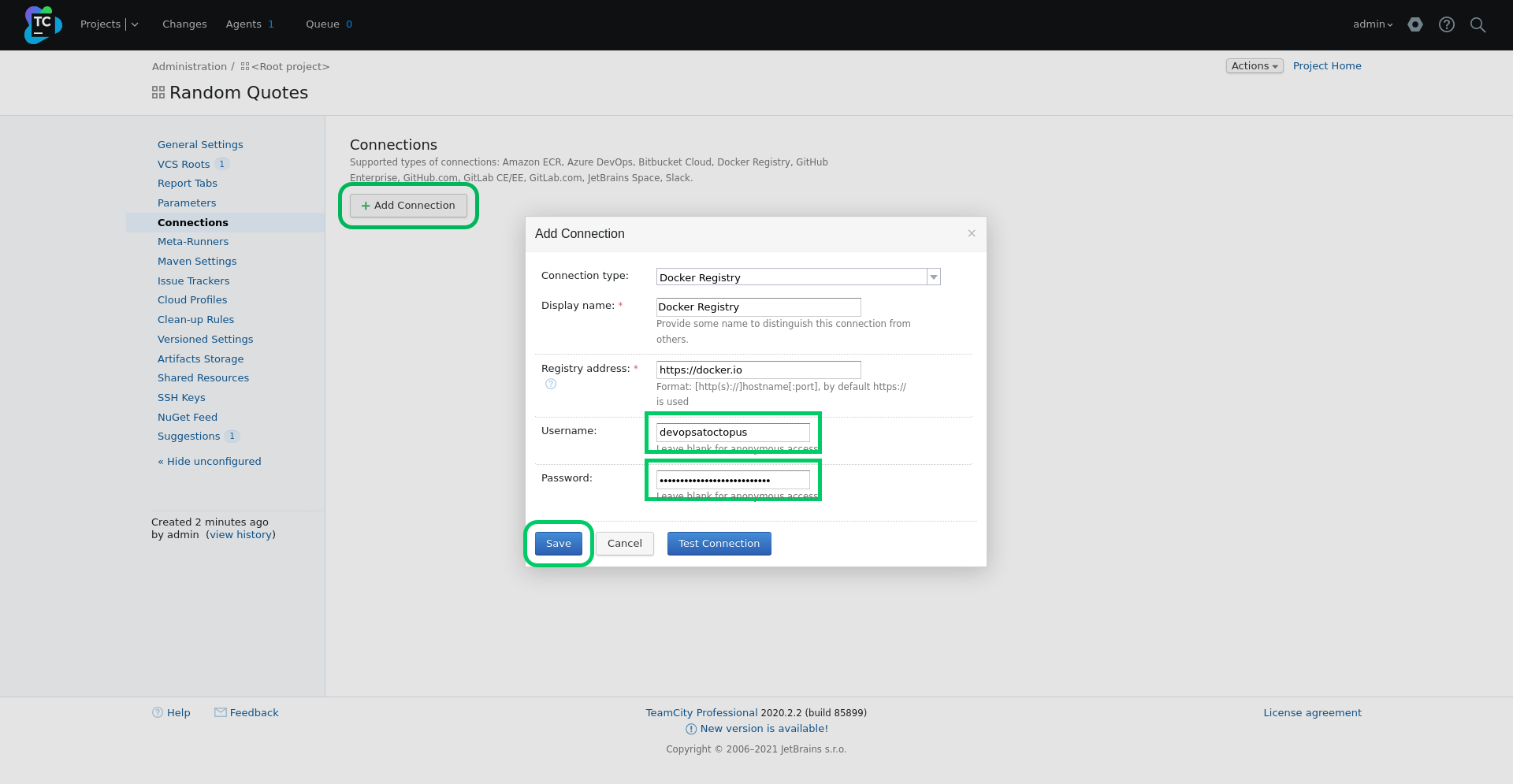Open the admin user menu
This screenshot has height=784, width=1513.
(x=1373, y=24)
